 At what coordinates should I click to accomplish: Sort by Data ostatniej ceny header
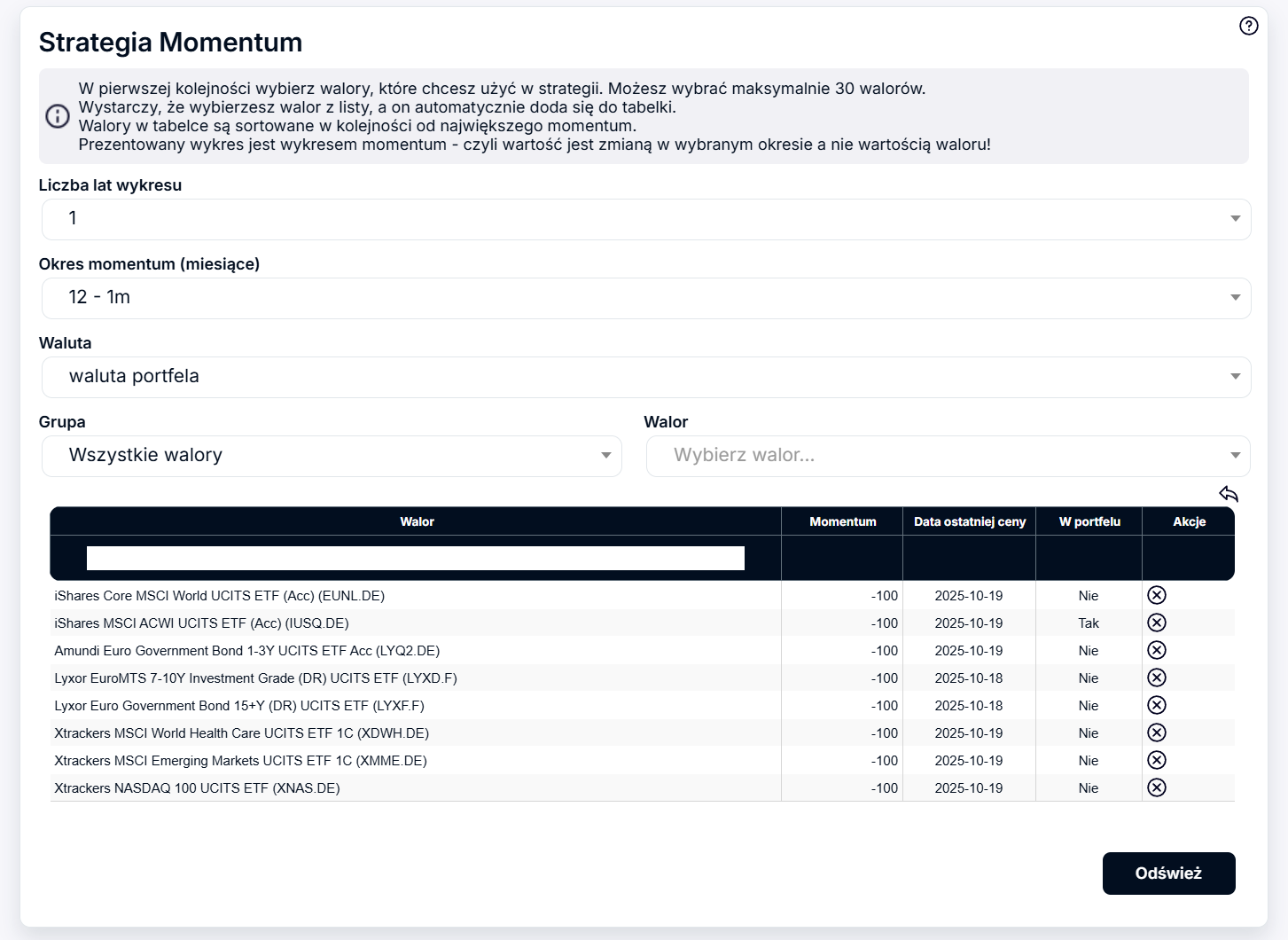tap(969, 521)
